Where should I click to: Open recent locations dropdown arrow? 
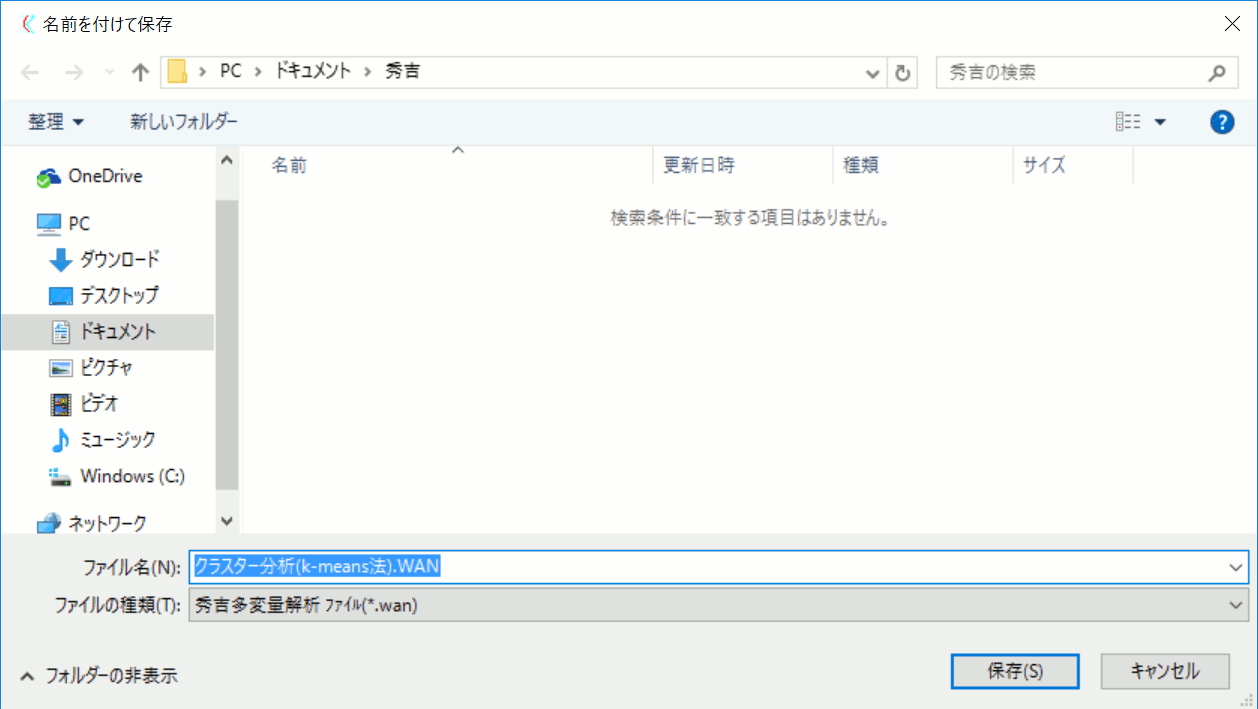109,73
